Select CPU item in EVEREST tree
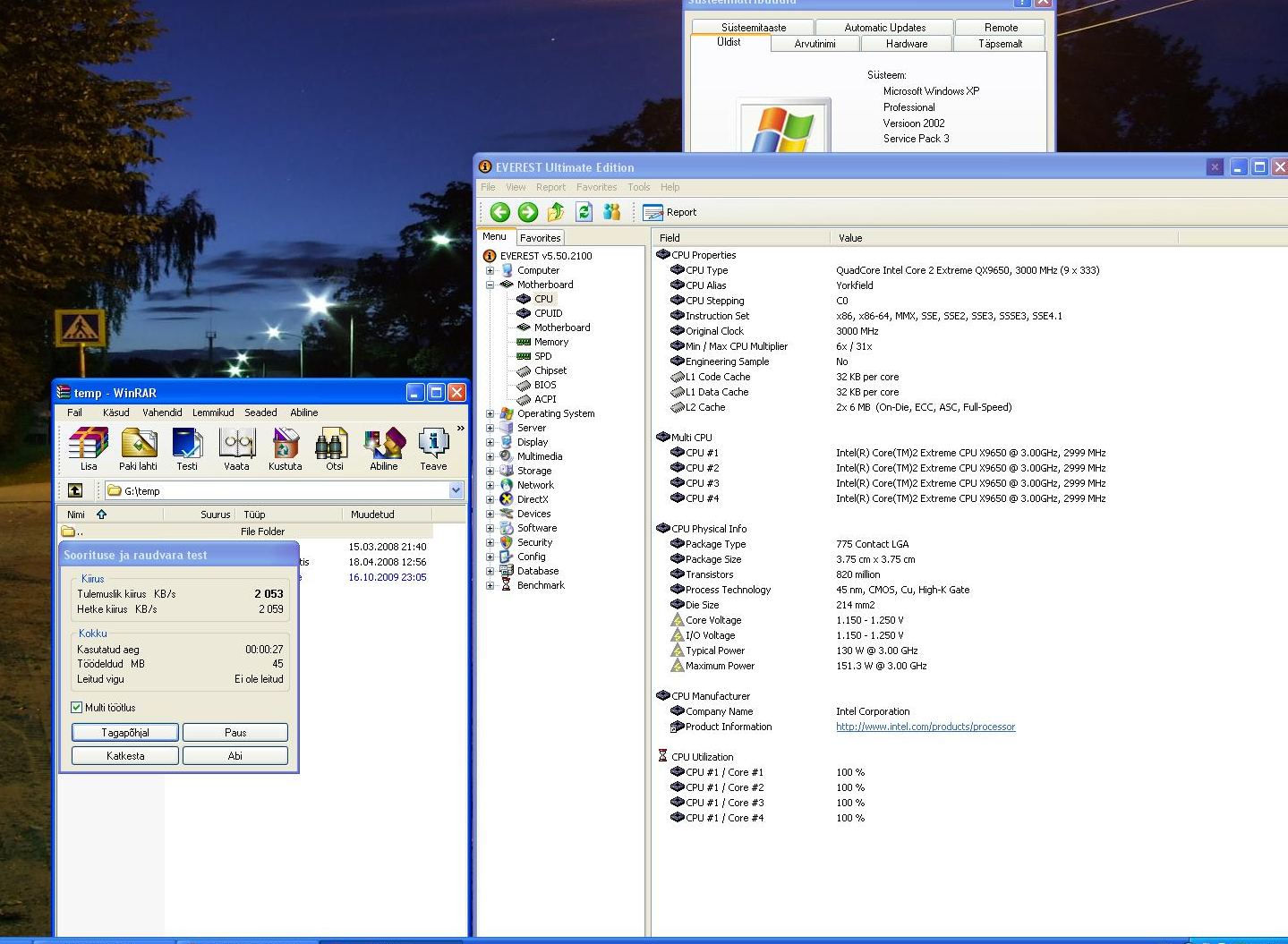 (543, 299)
